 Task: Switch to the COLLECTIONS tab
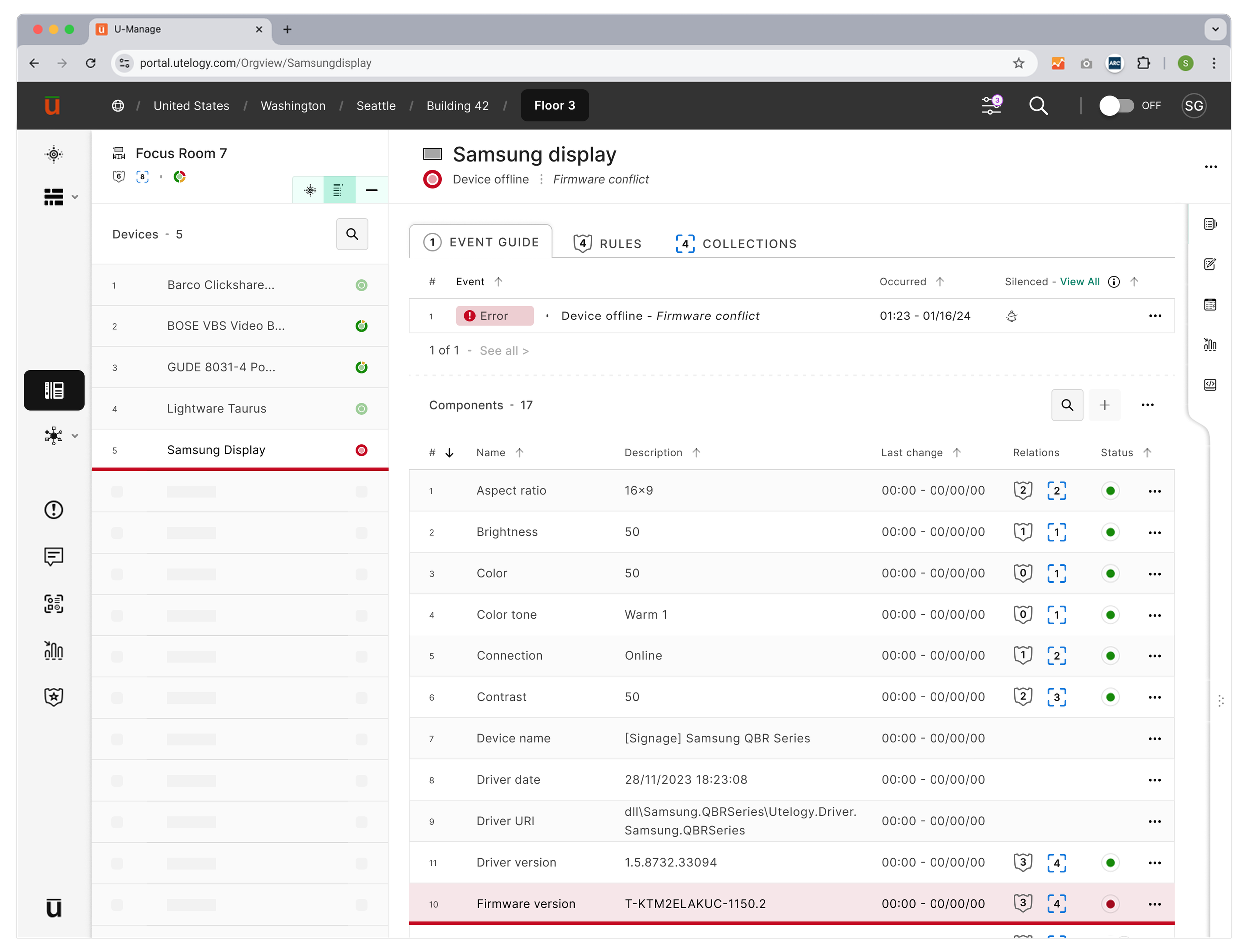coord(736,243)
